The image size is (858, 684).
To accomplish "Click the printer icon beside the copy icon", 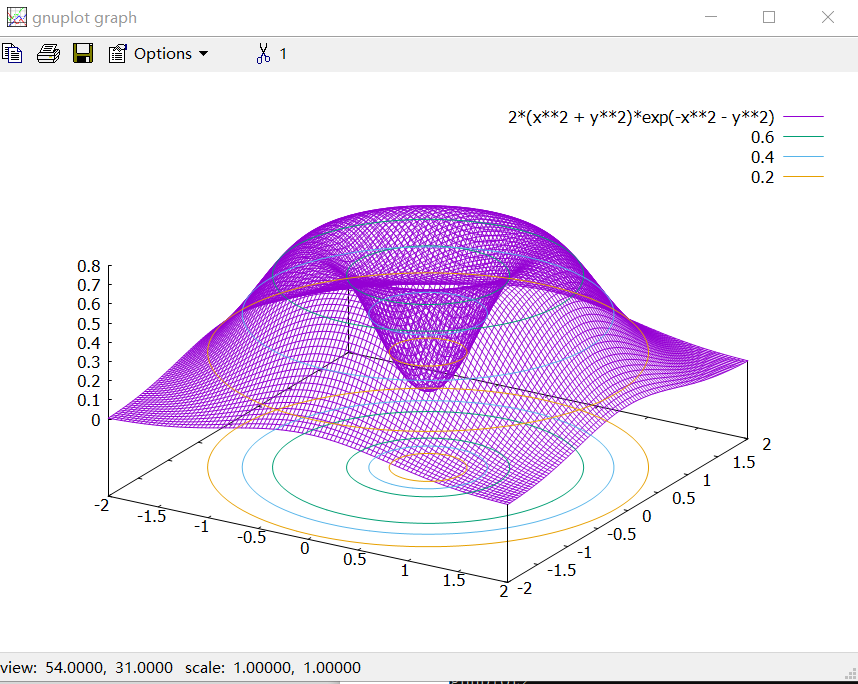I will 48,53.
